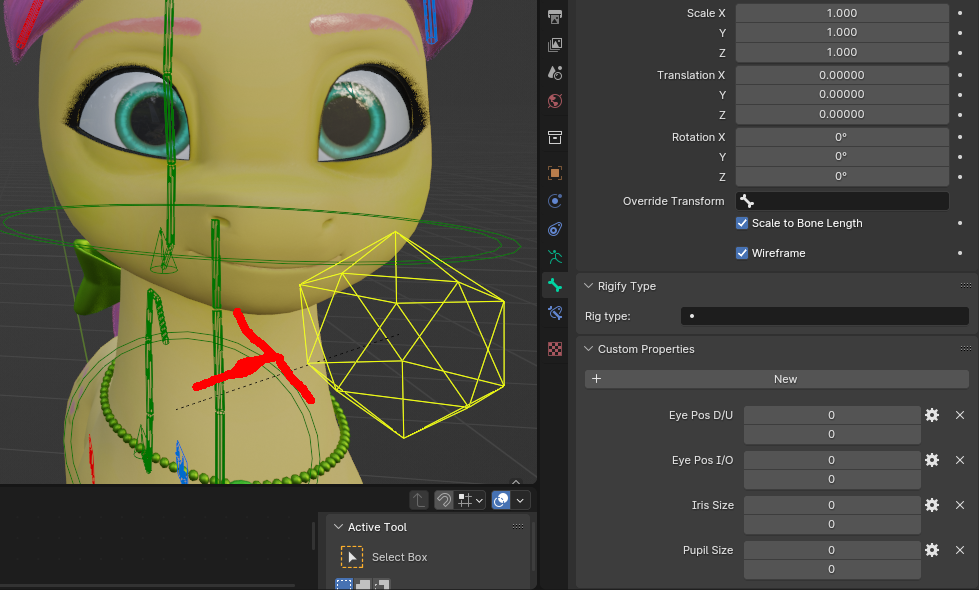Adjust second Pupil Size value slider

click(x=832, y=569)
